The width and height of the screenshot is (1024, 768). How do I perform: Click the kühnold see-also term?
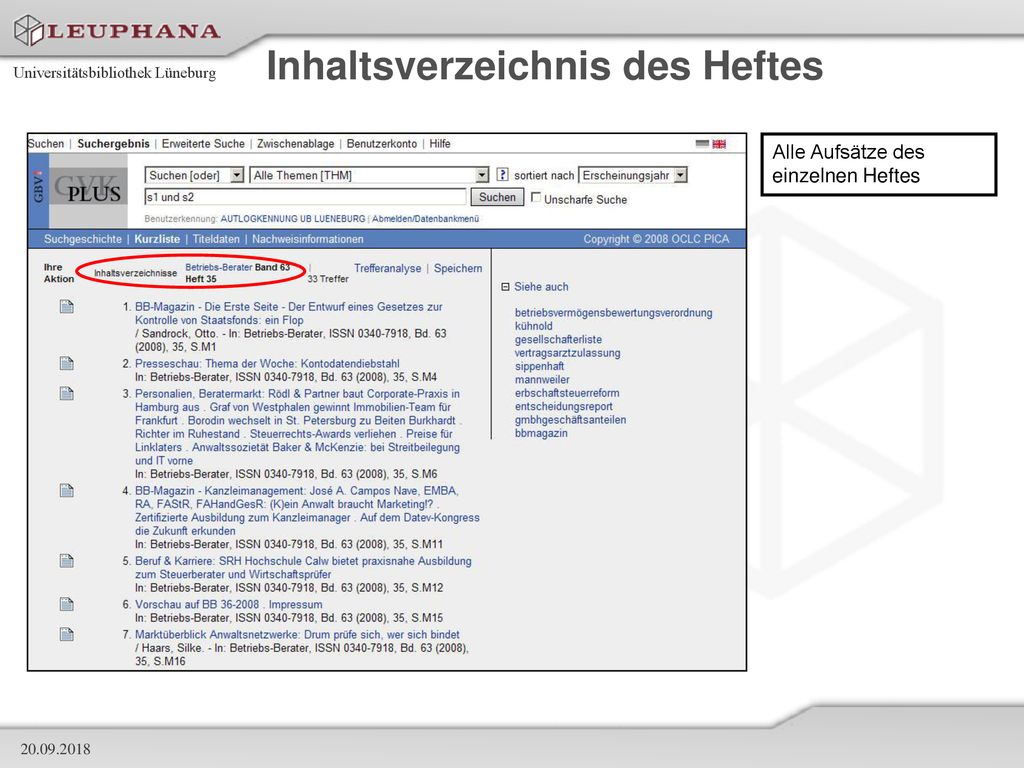tap(534, 326)
